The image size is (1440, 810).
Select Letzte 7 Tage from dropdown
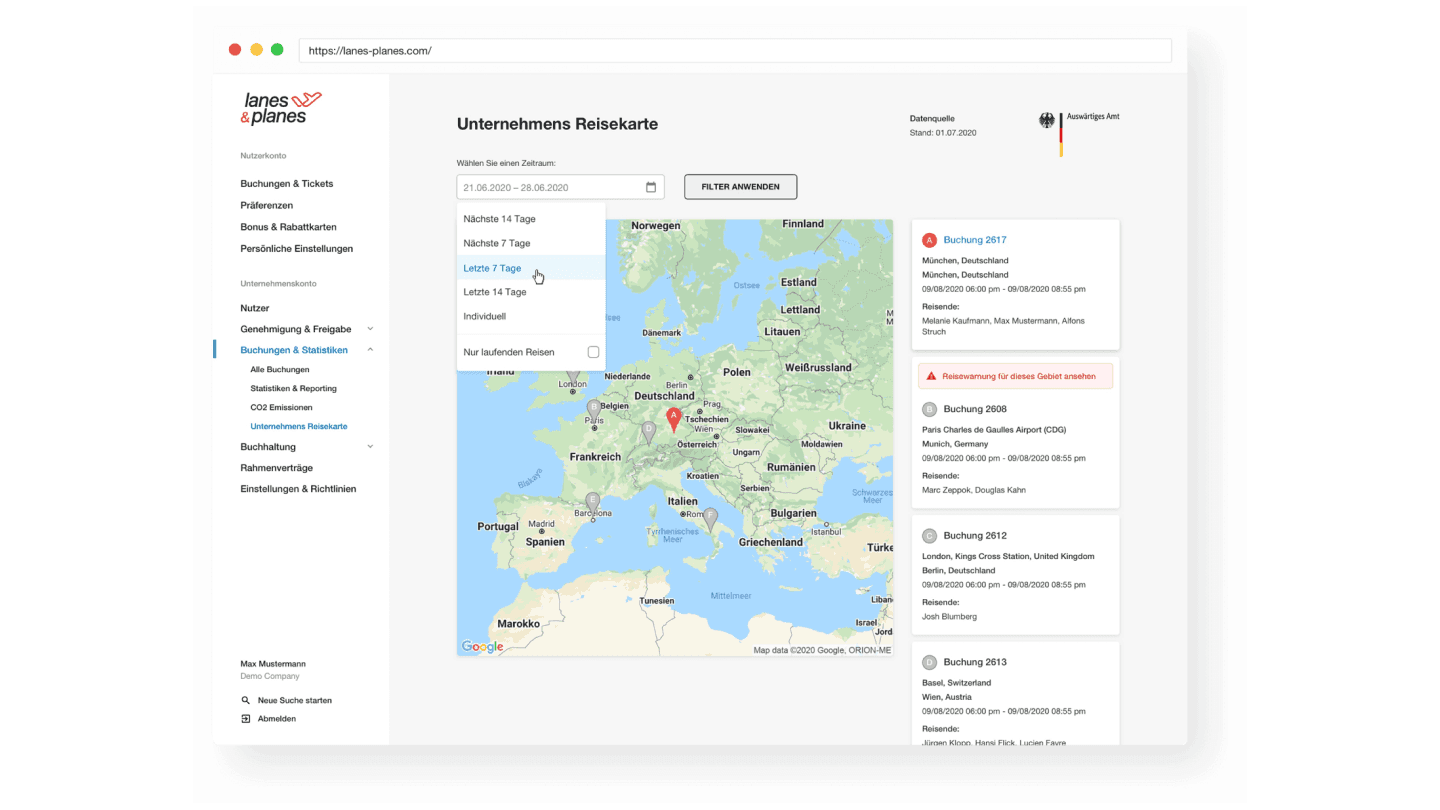[x=492, y=268]
